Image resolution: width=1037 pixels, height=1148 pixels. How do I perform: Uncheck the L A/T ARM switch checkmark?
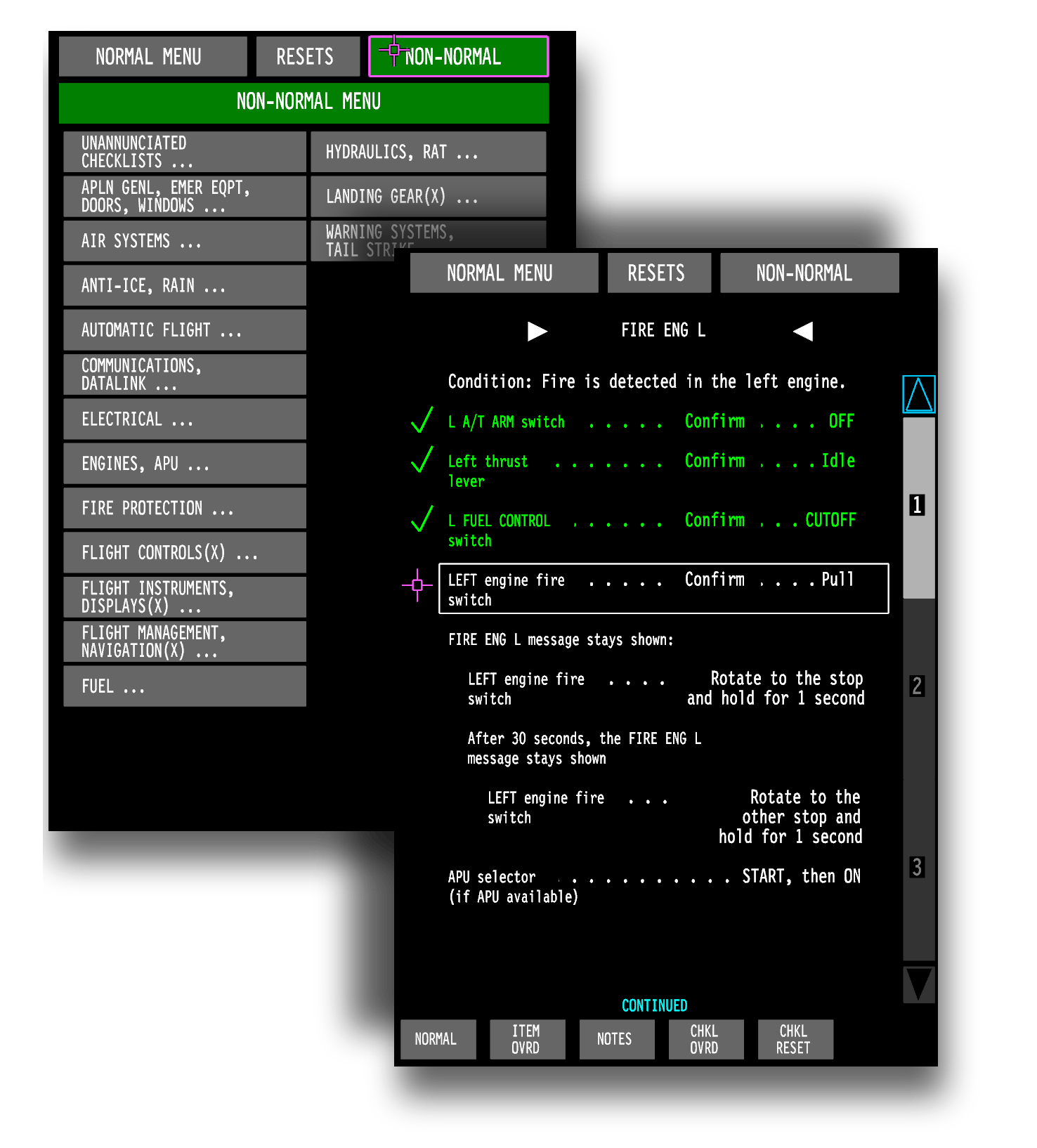[x=422, y=421]
